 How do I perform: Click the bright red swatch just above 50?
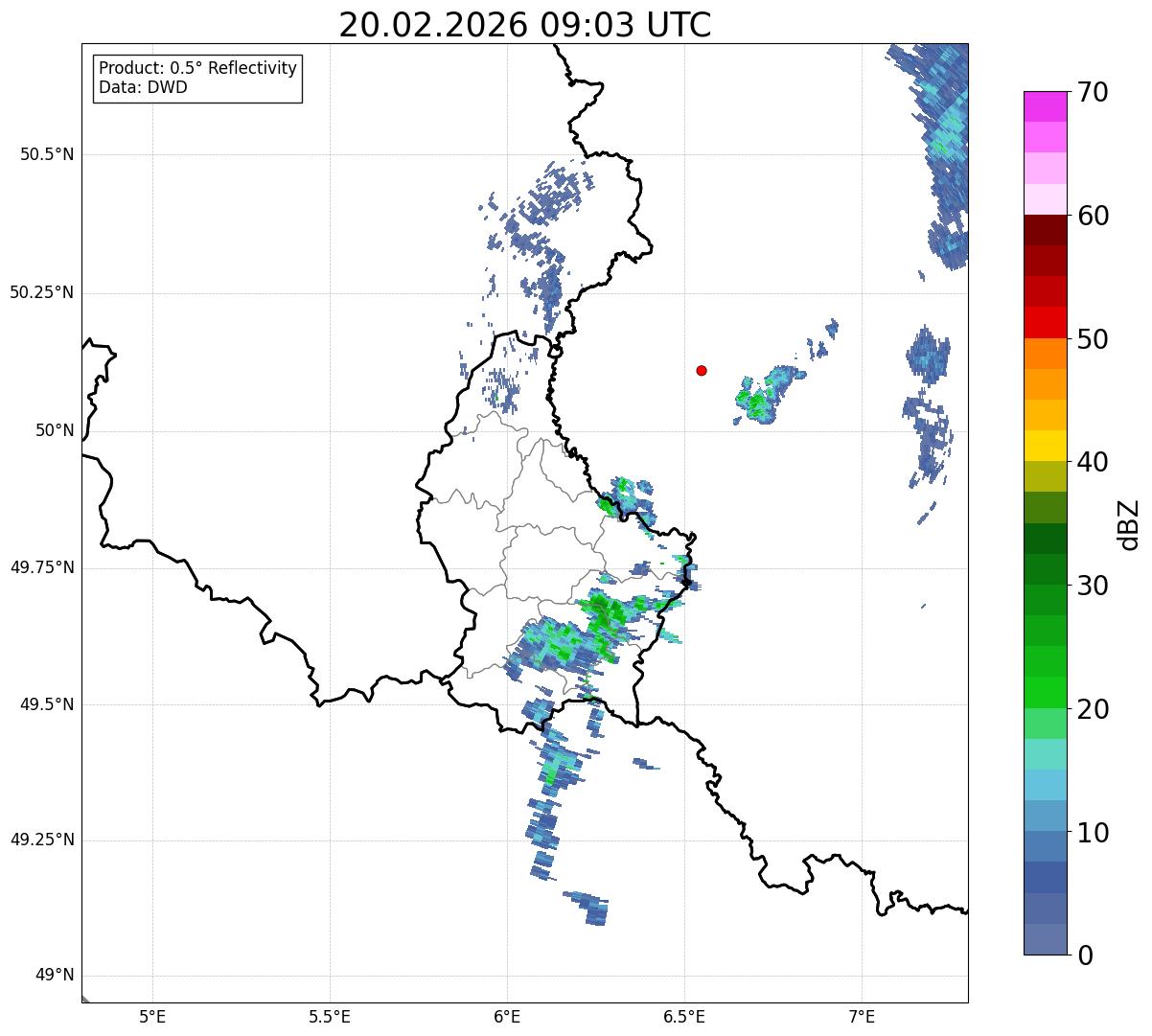[1045, 322]
